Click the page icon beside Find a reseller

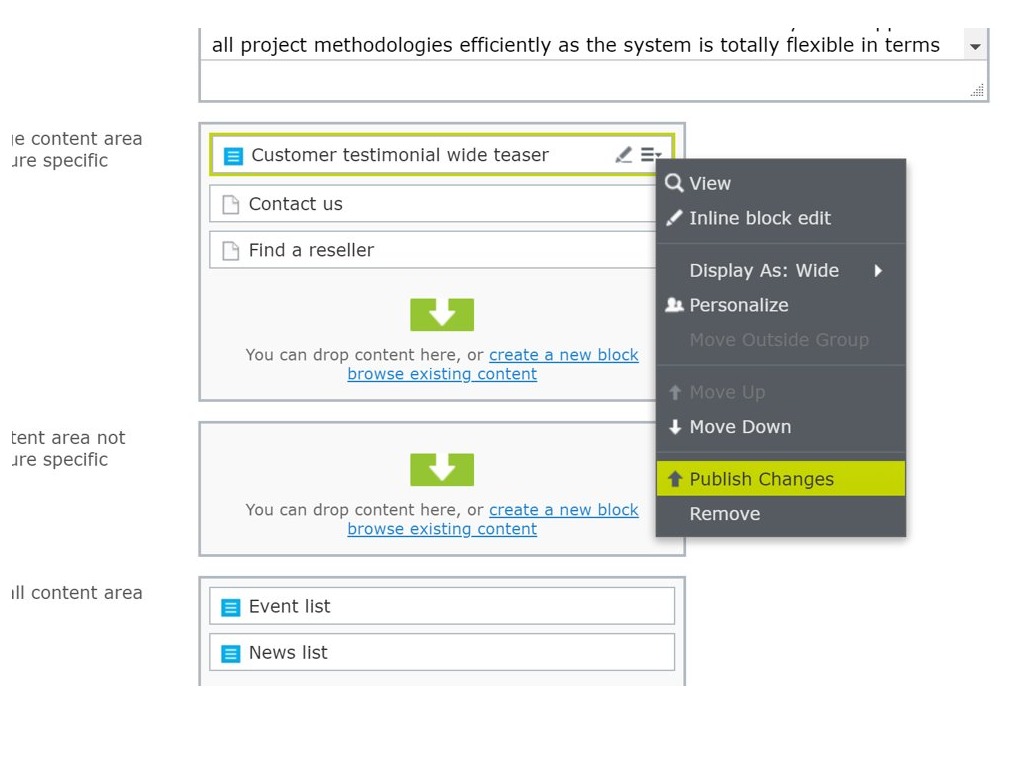coord(231,251)
